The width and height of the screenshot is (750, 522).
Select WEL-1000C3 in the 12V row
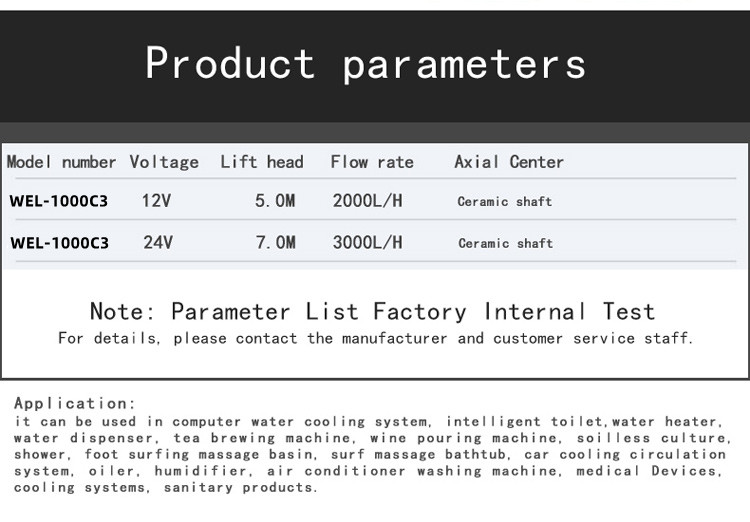58,201
